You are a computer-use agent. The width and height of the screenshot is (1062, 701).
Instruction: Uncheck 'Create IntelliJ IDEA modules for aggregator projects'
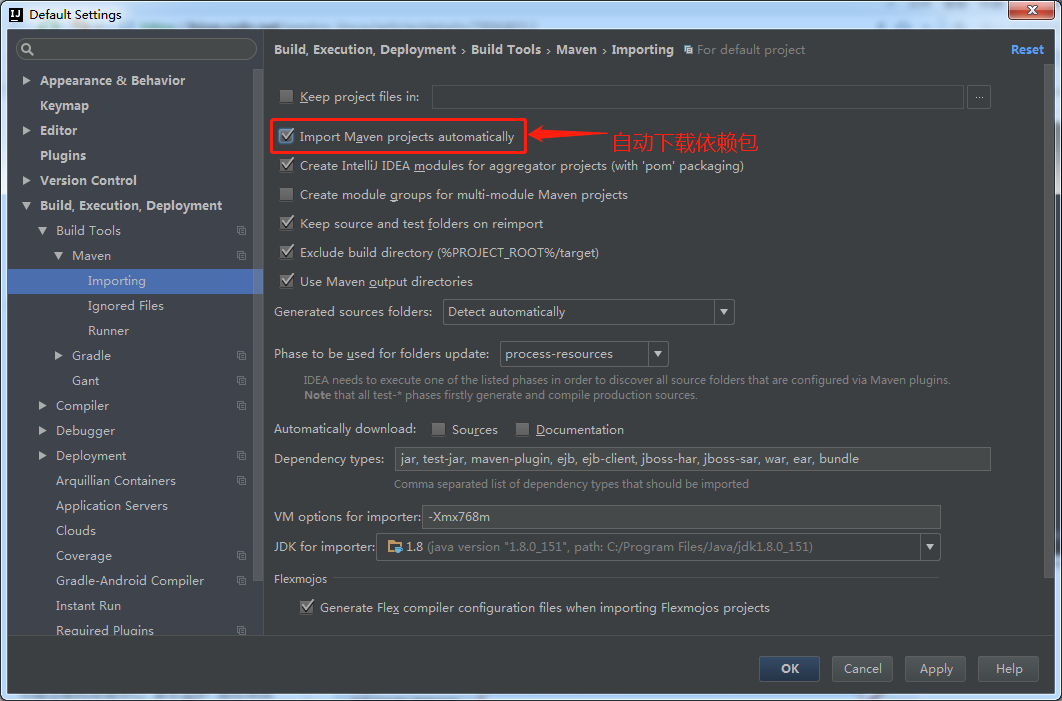point(286,165)
